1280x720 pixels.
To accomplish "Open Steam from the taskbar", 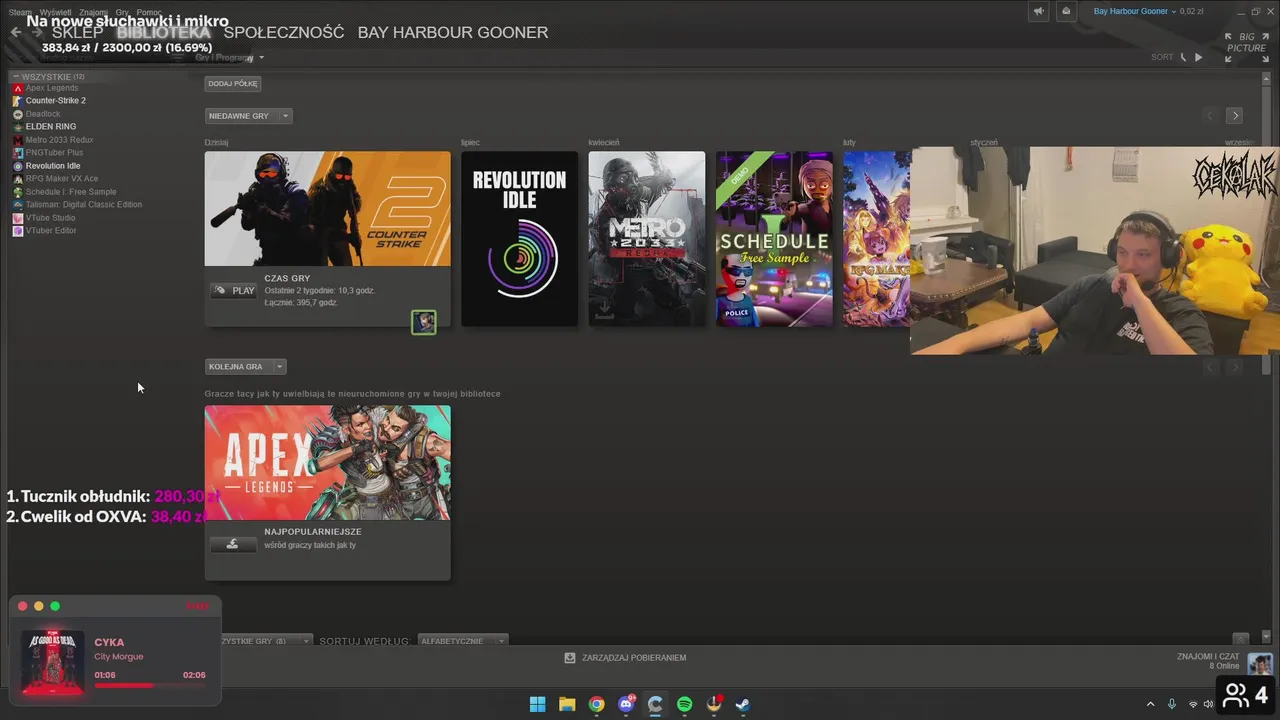I will click(x=743, y=704).
